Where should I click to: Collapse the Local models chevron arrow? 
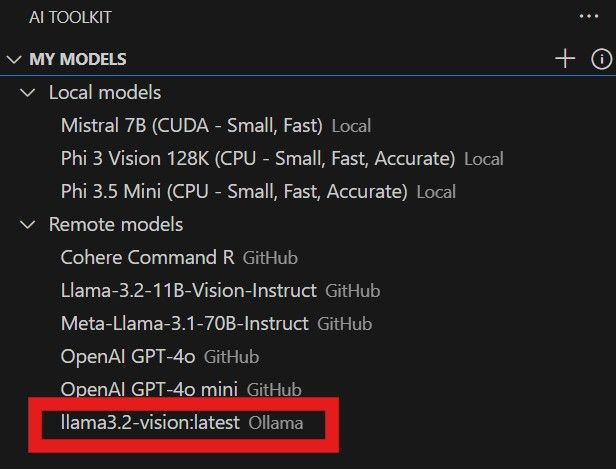tap(29, 93)
